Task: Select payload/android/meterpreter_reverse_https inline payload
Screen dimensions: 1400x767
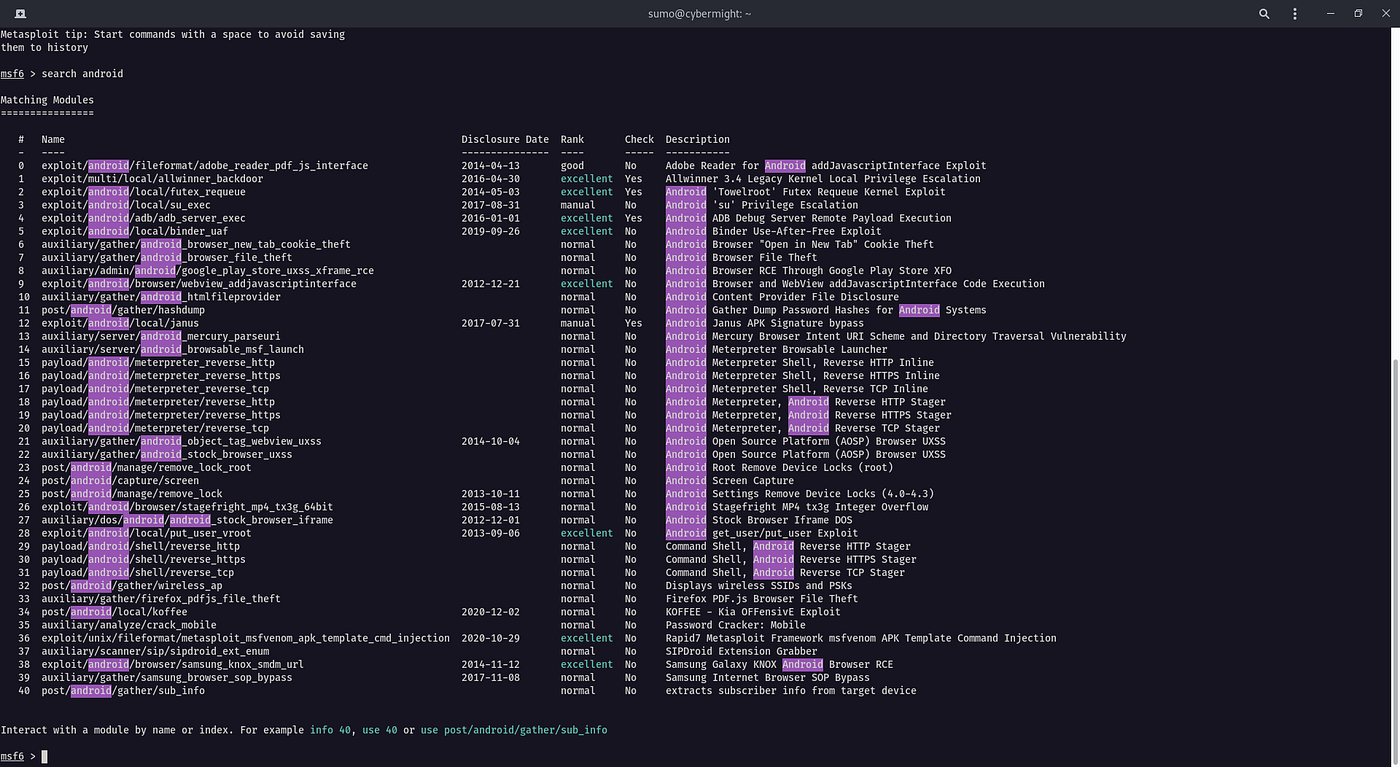Action: tap(161, 375)
